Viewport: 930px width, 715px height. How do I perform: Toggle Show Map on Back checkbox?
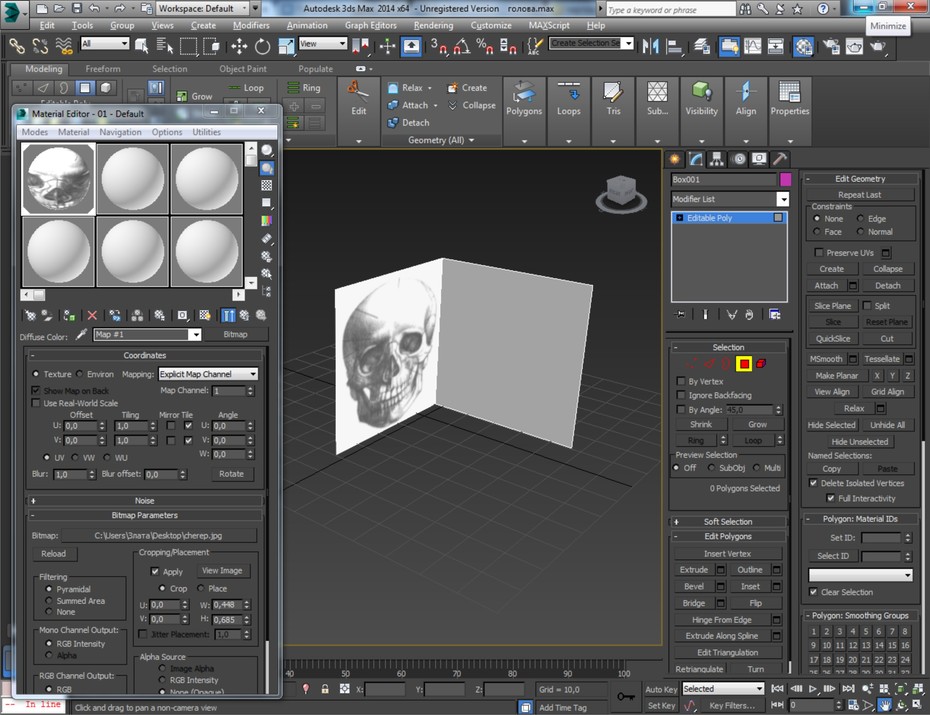[x=36, y=391]
